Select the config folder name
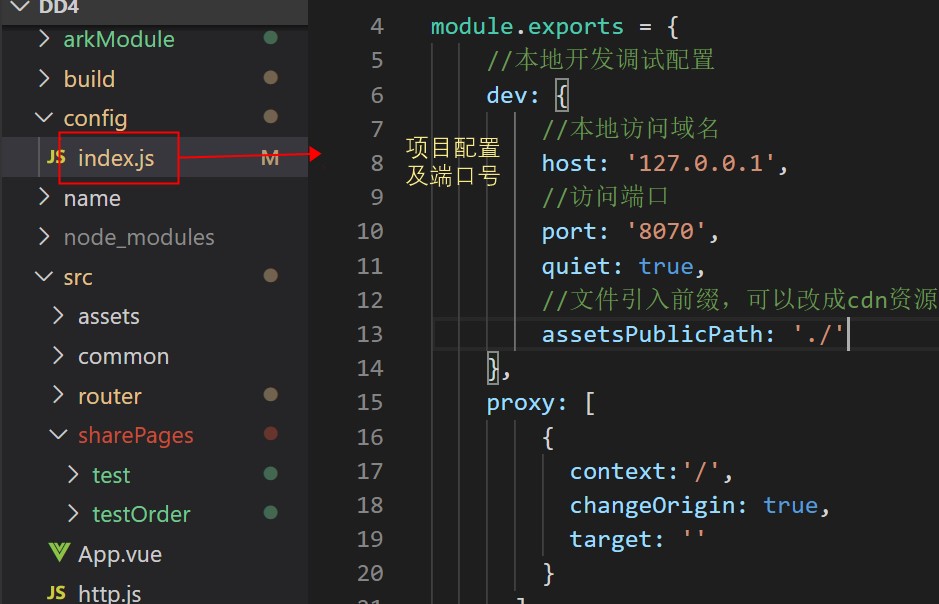This screenshot has height=604, width=939. 95,119
